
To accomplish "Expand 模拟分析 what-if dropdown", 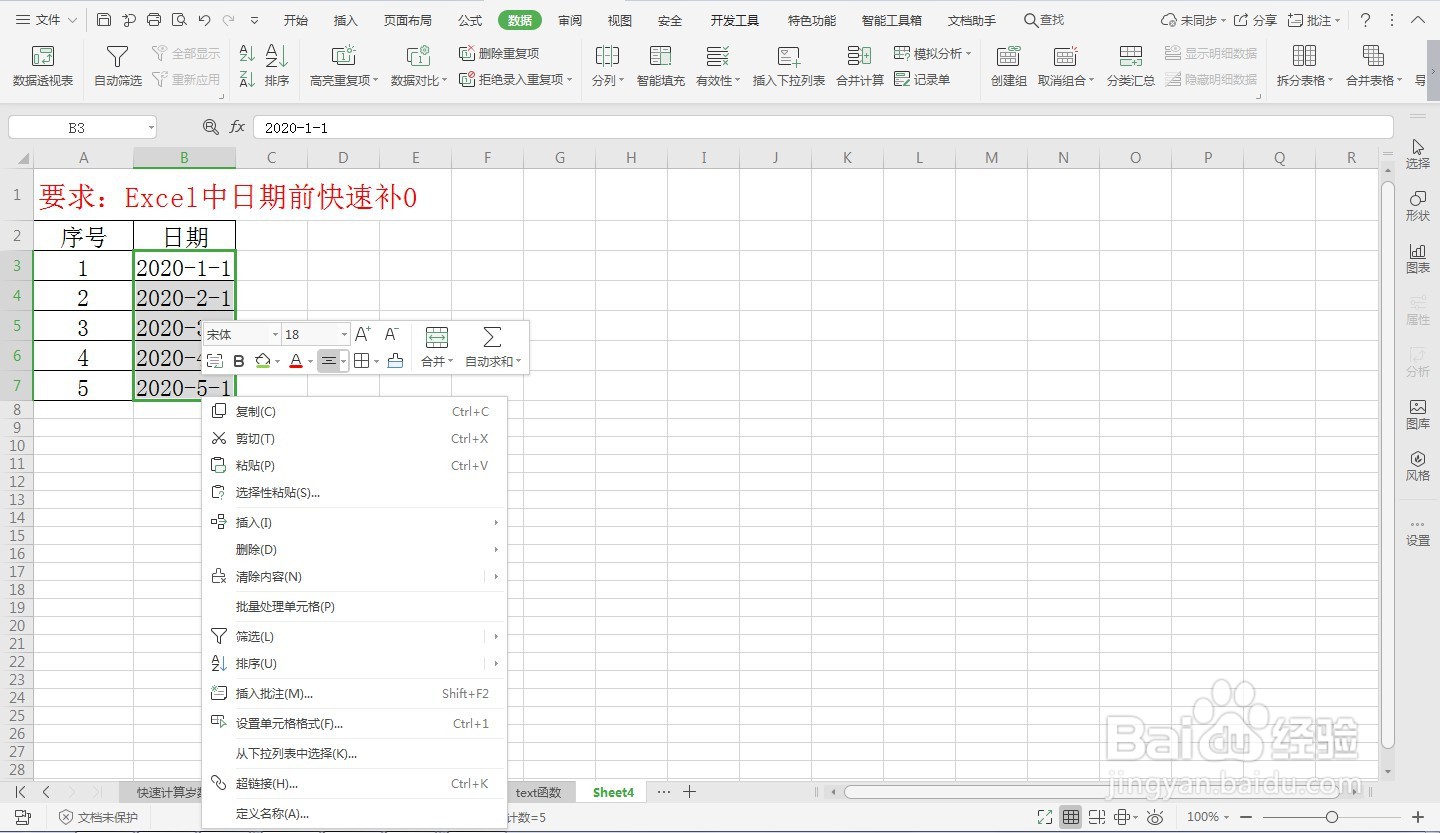I will tap(968, 54).
